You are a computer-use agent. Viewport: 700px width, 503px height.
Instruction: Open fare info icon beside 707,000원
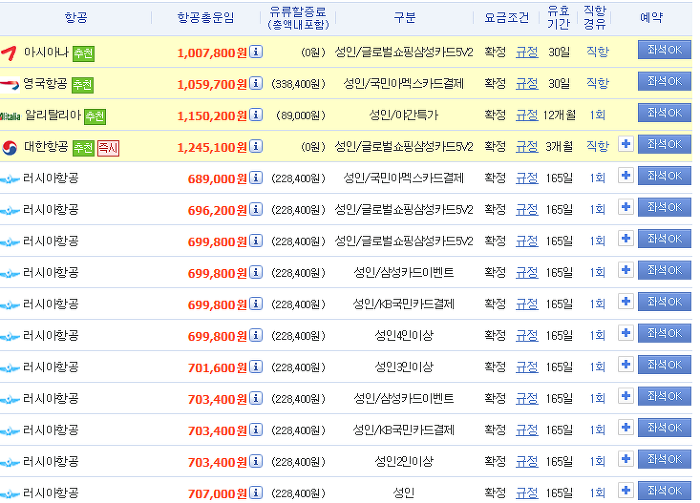256,492
